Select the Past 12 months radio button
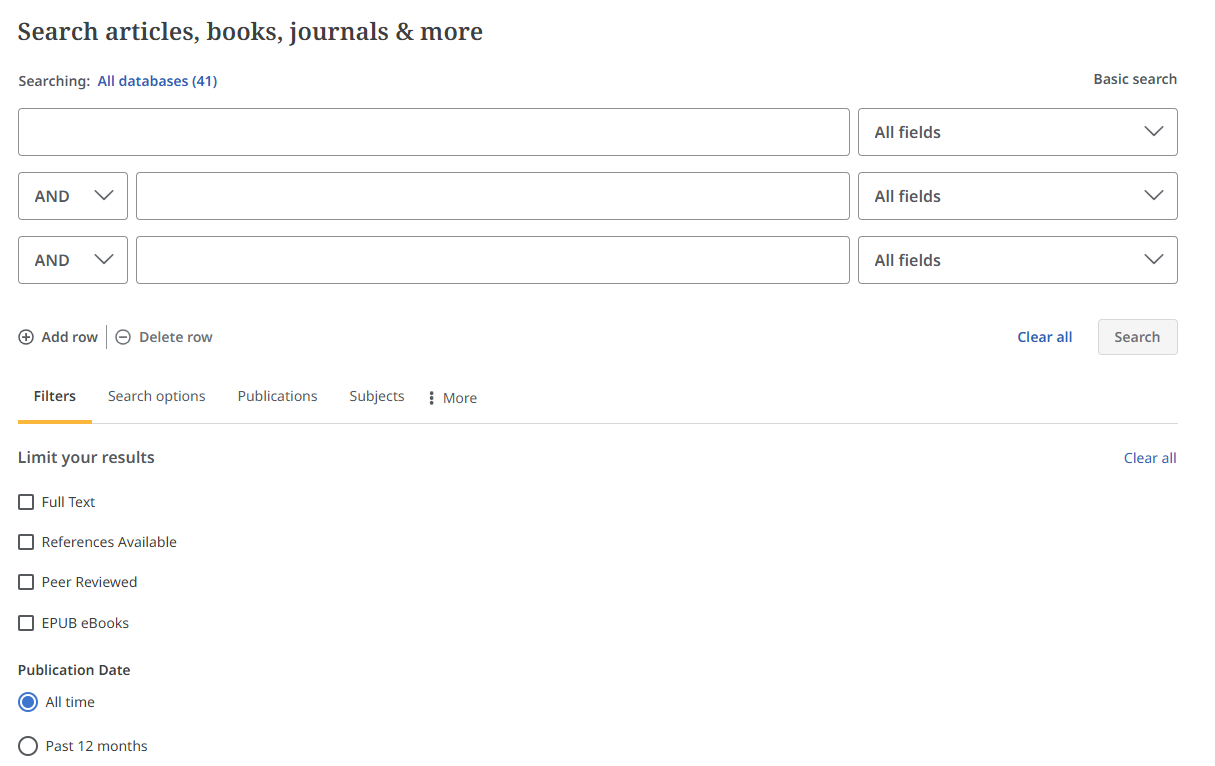 [28, 746]
